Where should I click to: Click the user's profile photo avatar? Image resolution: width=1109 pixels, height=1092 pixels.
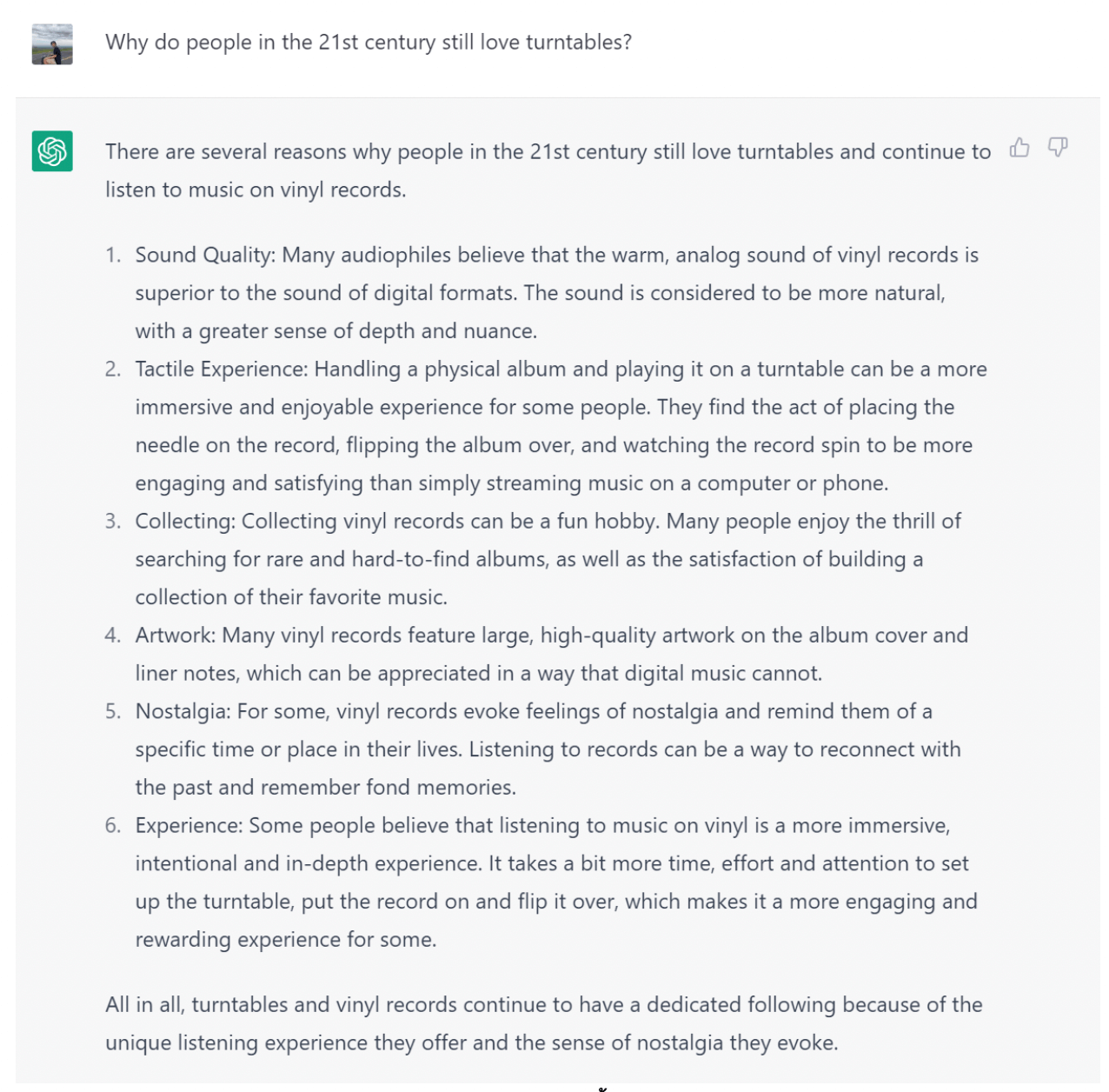52,44
